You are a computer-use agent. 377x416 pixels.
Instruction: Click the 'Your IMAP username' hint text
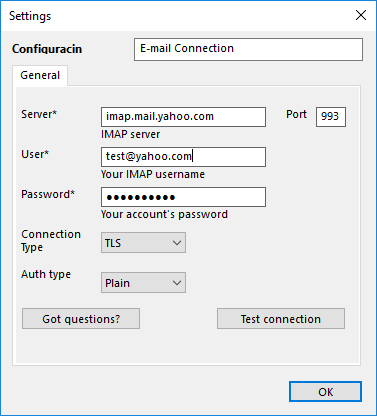(153, 174)
